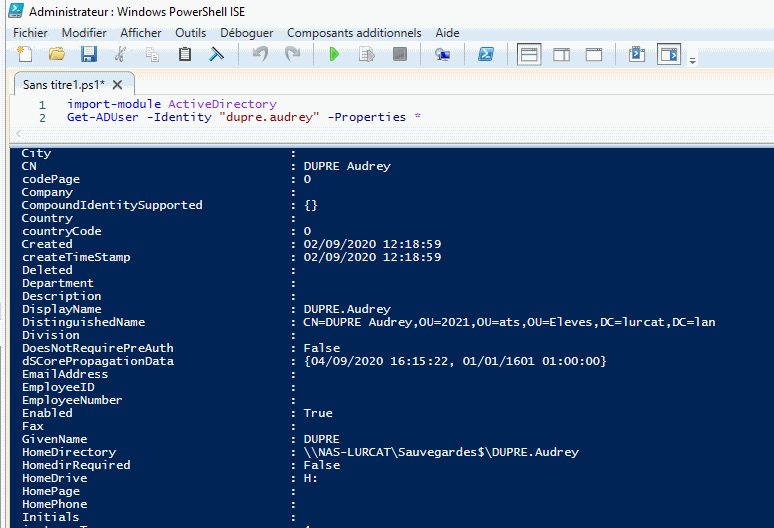
Task: Click the Cut scissors icon
Action: (121, 54)
